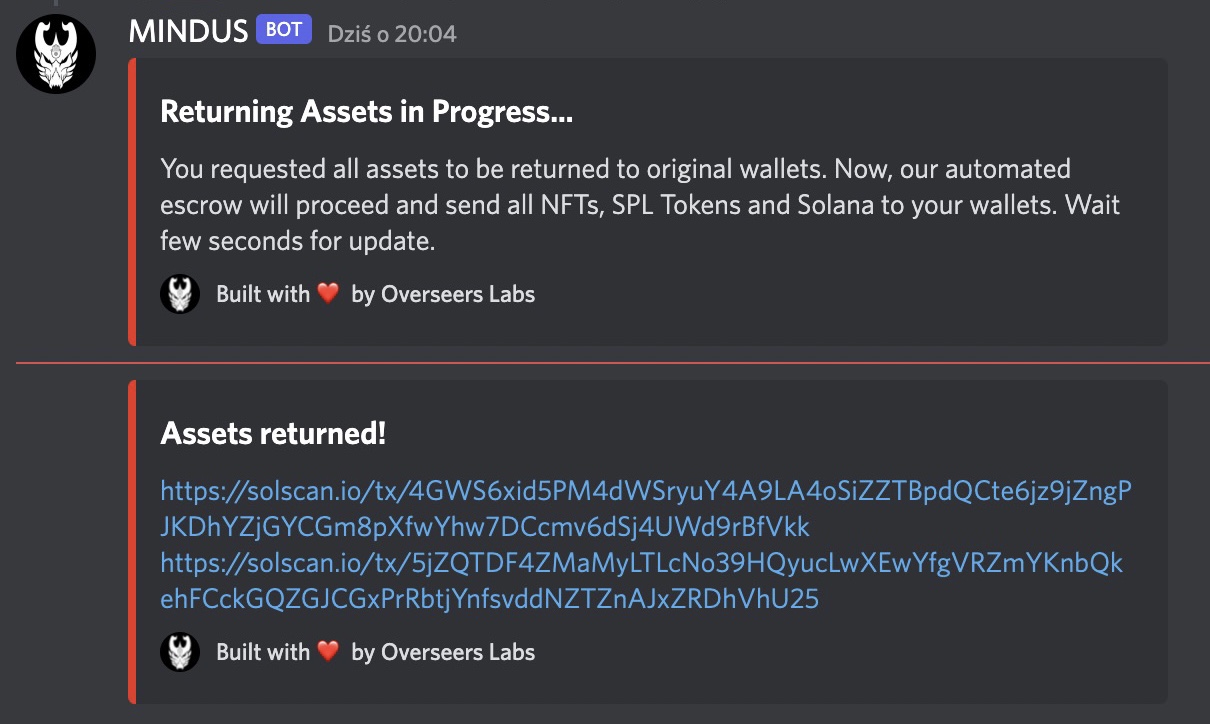Open the MINDUS username profile

(x=188, y=31)
